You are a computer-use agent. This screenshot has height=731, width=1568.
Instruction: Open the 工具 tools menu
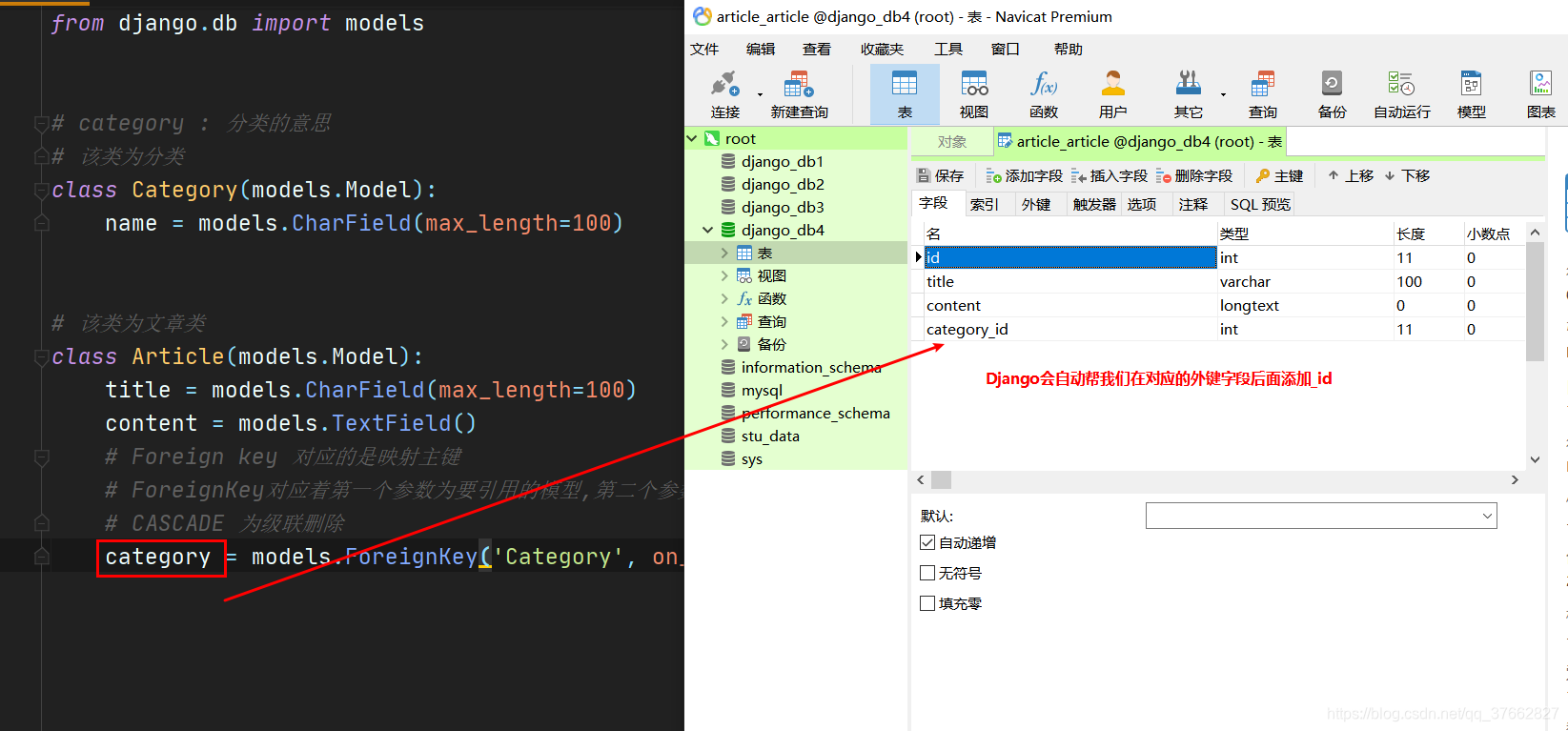click(x=948, y=50)
